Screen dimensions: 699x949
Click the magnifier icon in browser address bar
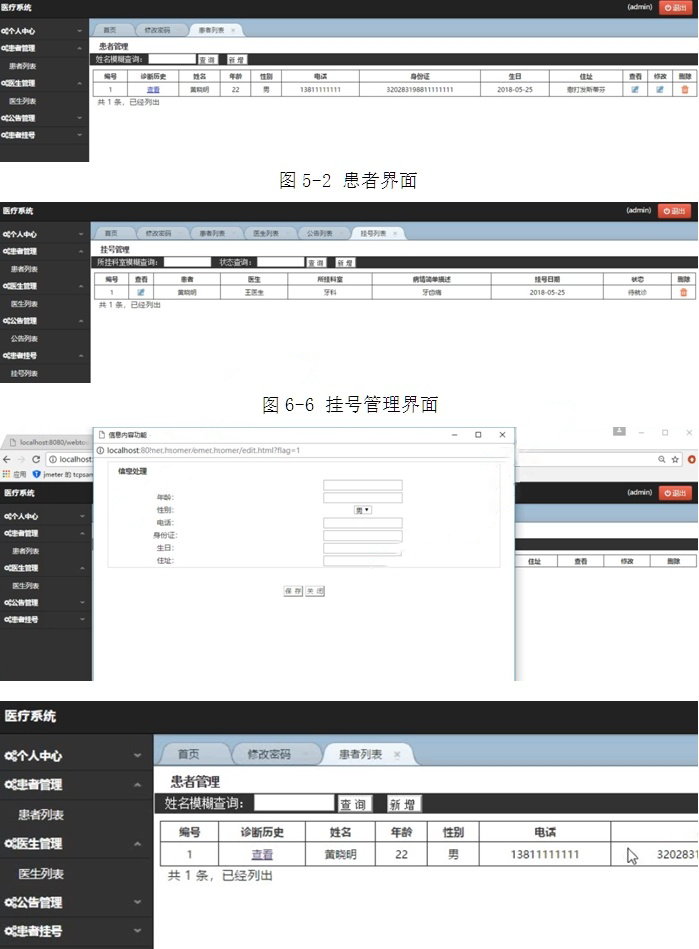pos(661,459)
